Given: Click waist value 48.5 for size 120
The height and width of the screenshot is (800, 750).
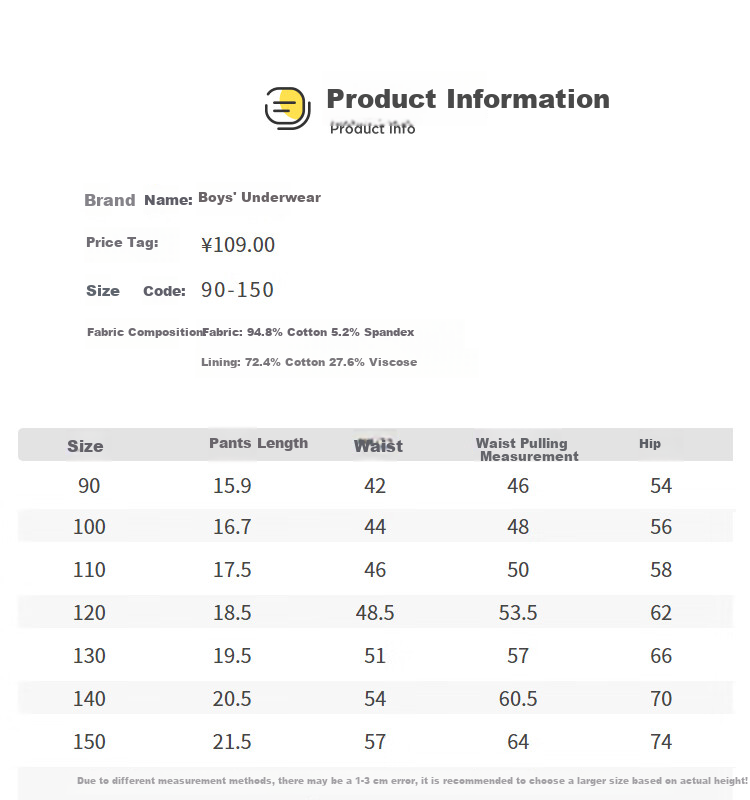Looking at the screenshot, I should [375, 613].
